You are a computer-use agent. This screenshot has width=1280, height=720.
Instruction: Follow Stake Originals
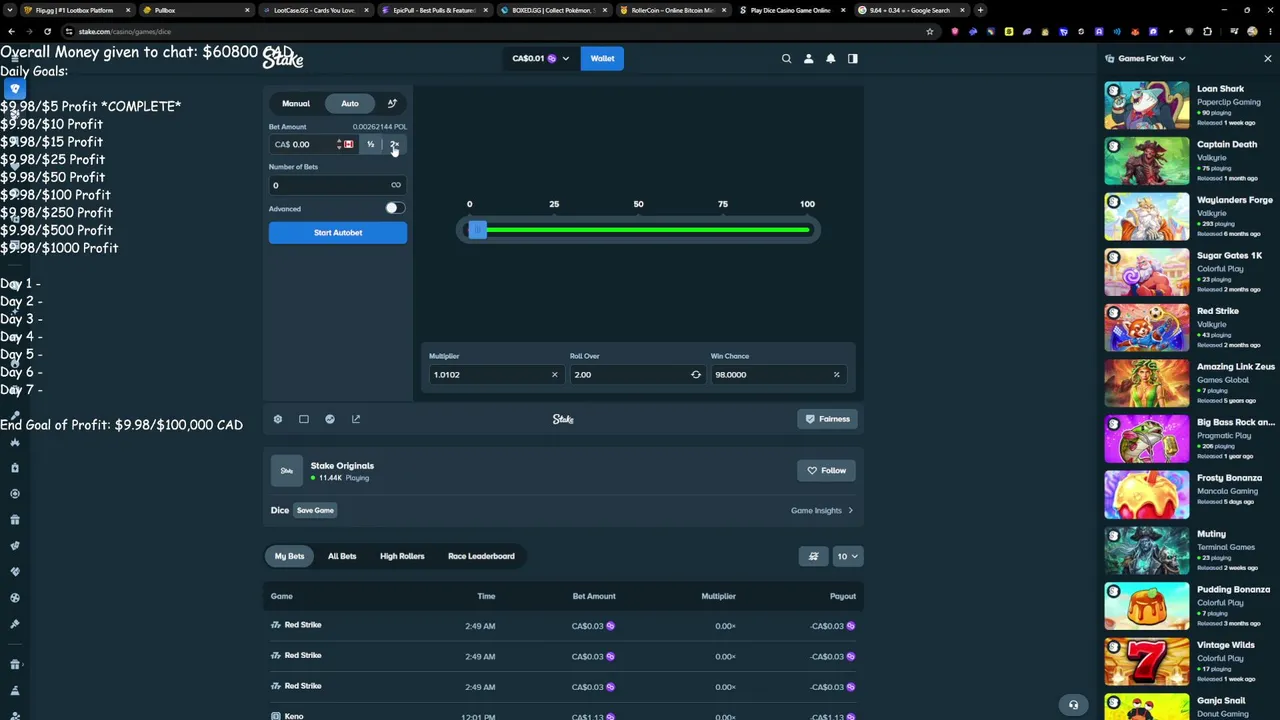click(x=827, y=470)
